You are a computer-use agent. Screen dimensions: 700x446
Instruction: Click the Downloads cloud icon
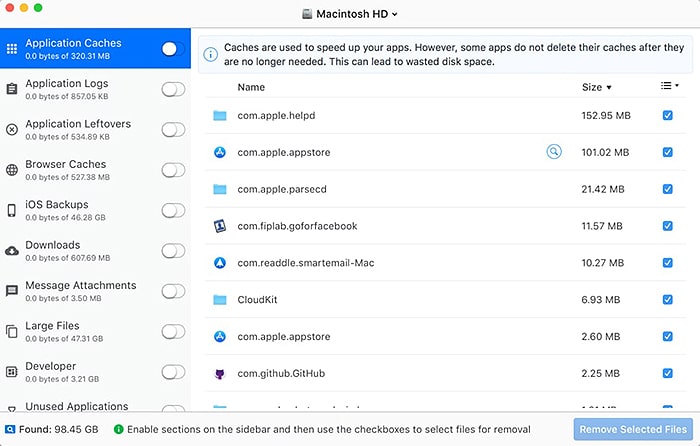coord(12,250)
